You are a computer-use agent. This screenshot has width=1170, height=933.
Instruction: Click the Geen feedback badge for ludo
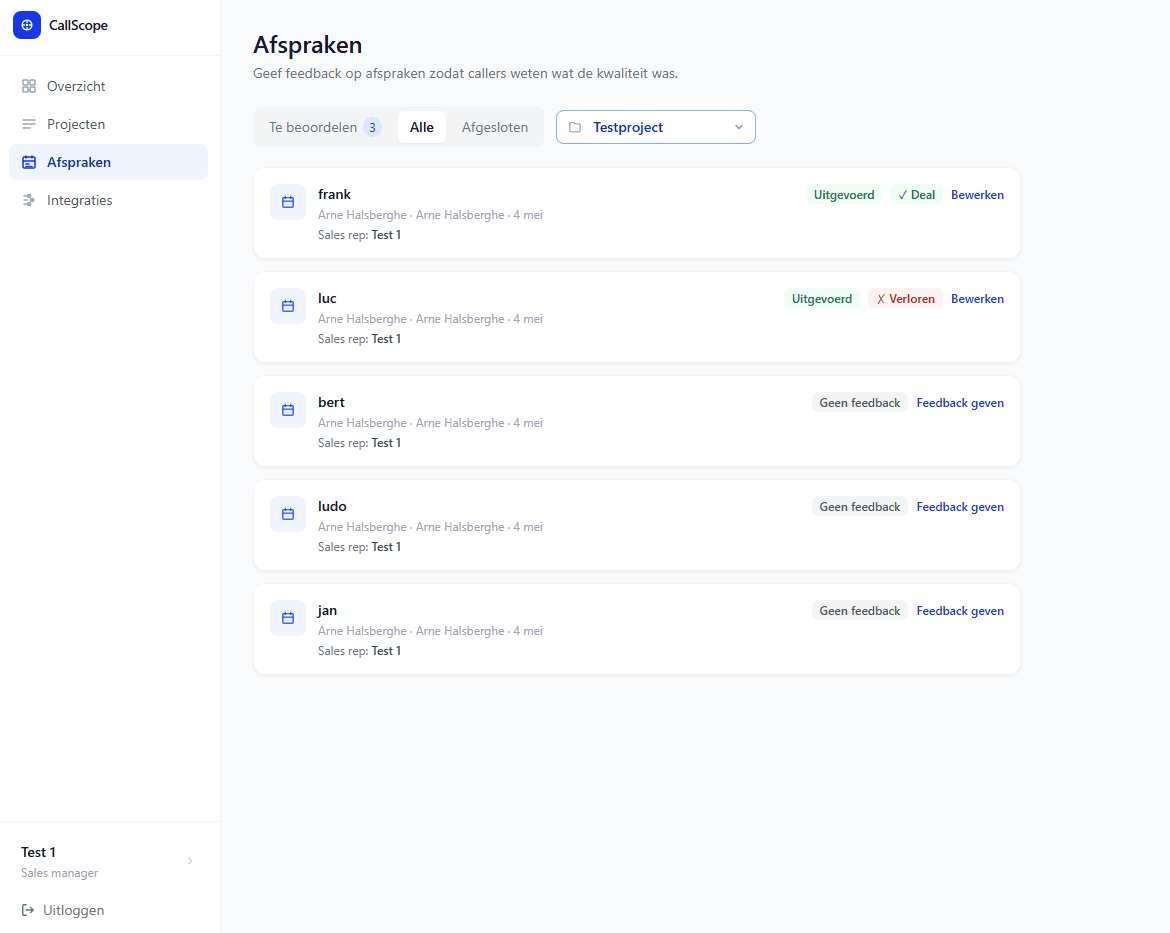click(x=860, y=507)
